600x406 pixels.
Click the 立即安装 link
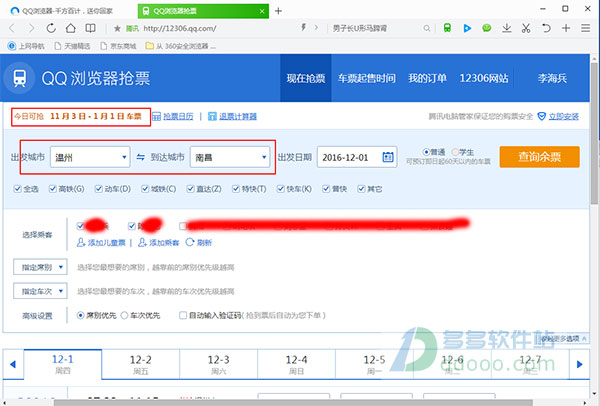564,116
